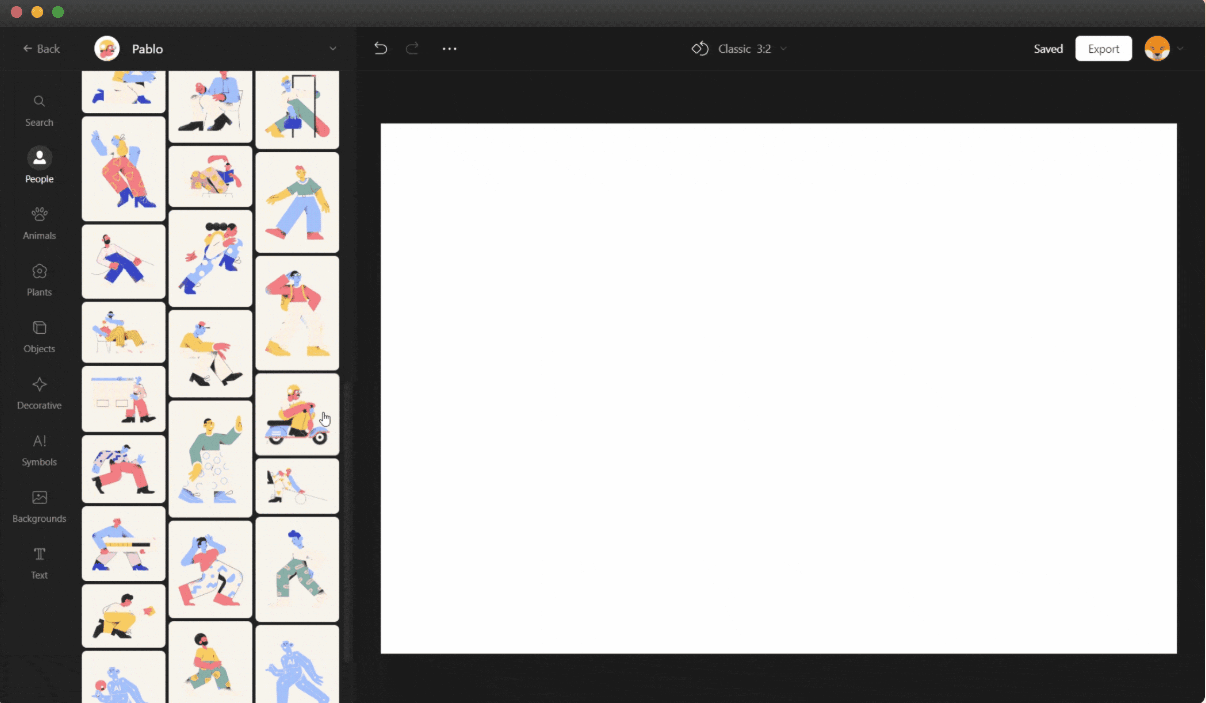Browse the Plants category

(39, 279)
